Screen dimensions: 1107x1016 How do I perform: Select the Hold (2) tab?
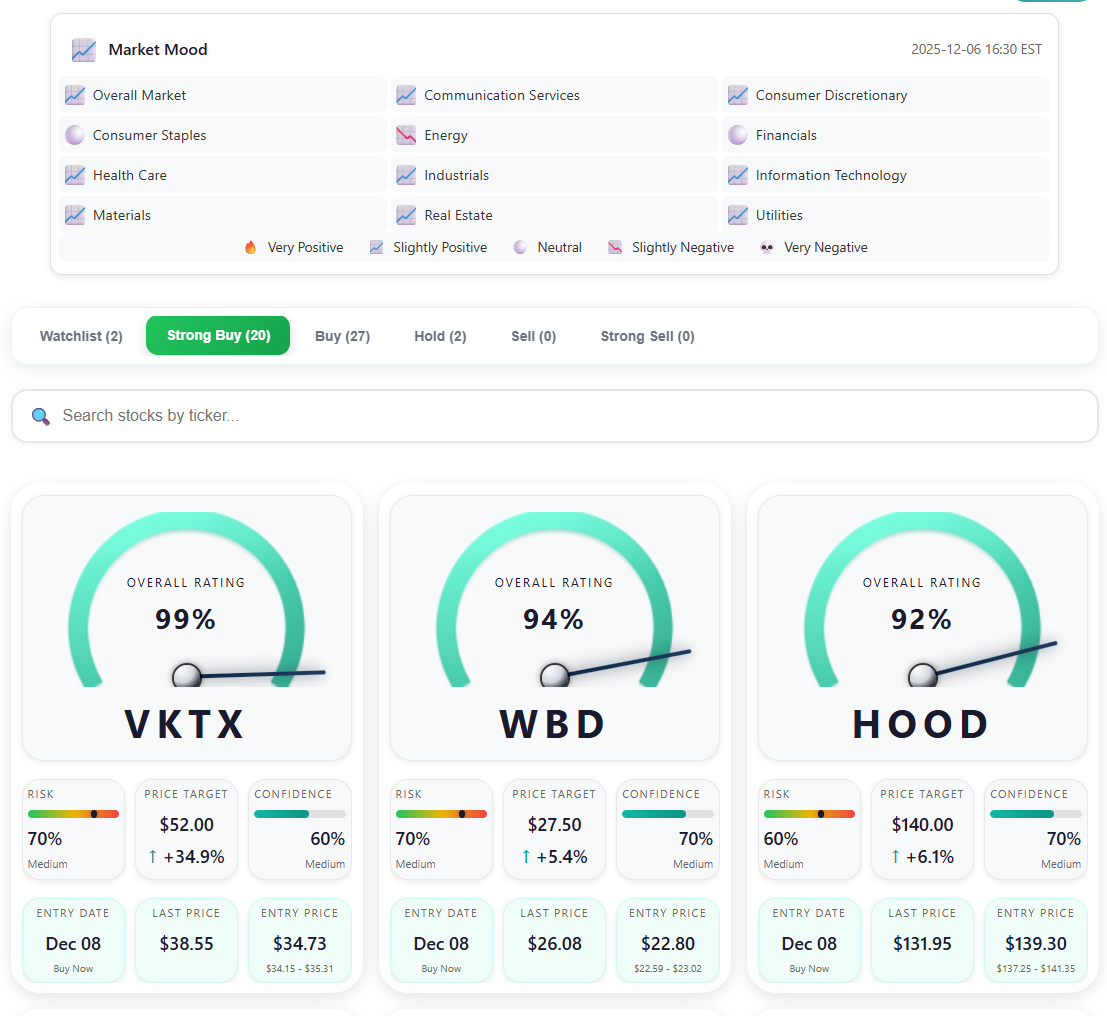pyautogui.click(x=440, y=336)
